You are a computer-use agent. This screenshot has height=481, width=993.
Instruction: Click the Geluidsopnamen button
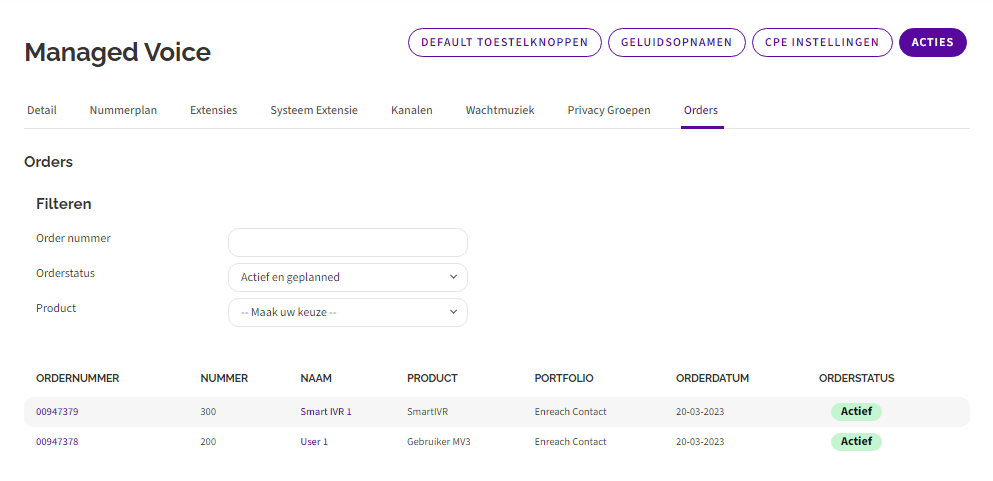click(x=676, y=43)
